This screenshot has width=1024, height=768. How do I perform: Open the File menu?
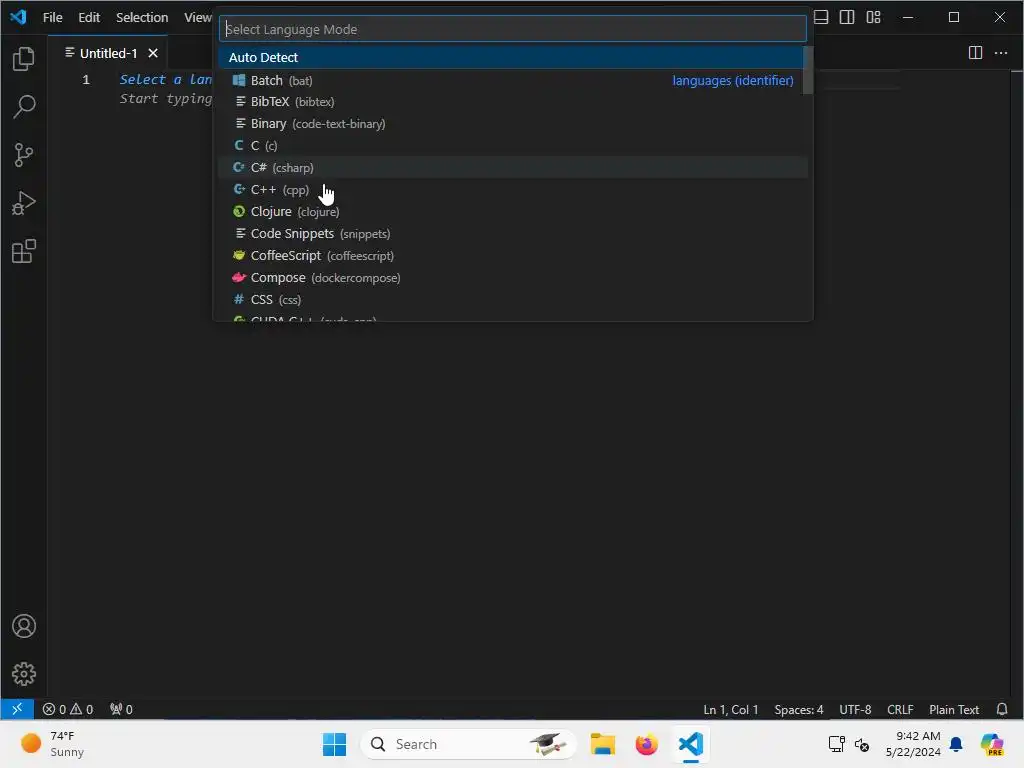click(53, 17)
